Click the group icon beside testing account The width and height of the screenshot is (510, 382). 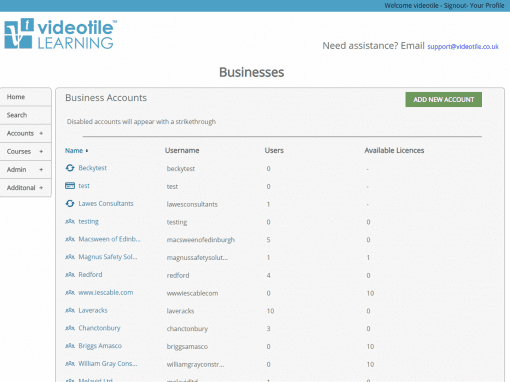click(70, 221)
